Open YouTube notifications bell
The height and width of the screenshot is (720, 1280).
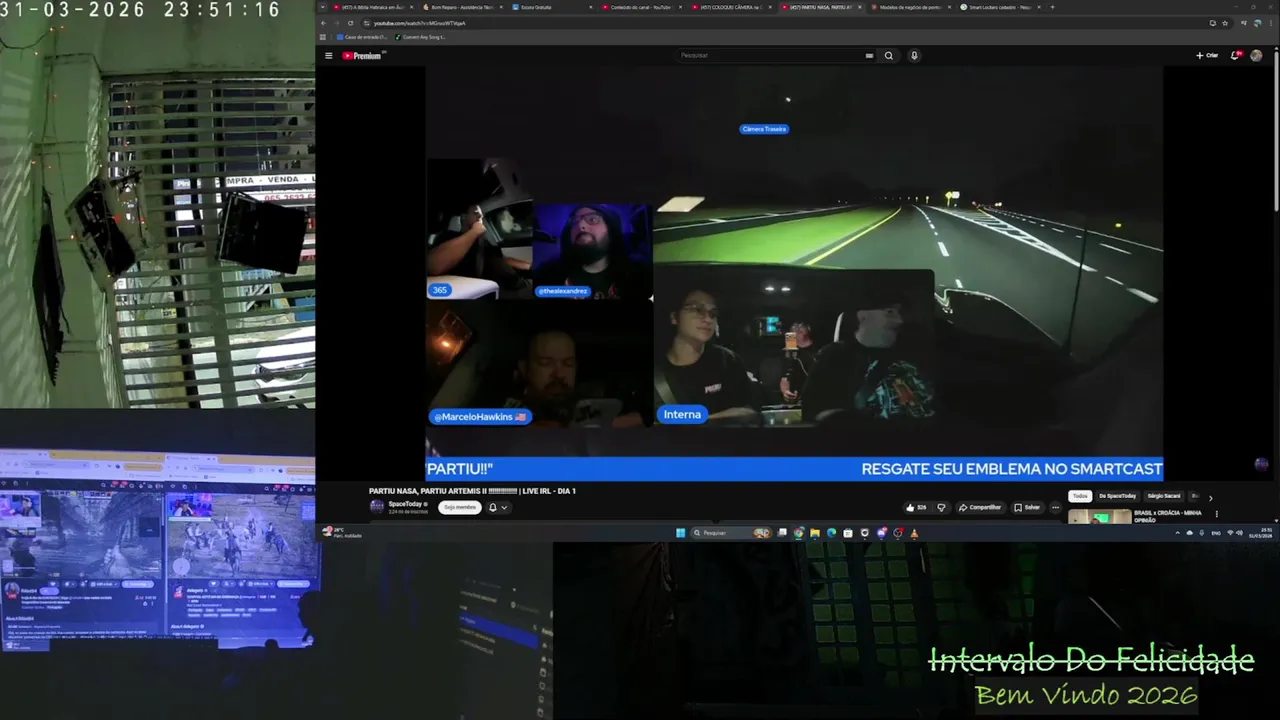1235,56
